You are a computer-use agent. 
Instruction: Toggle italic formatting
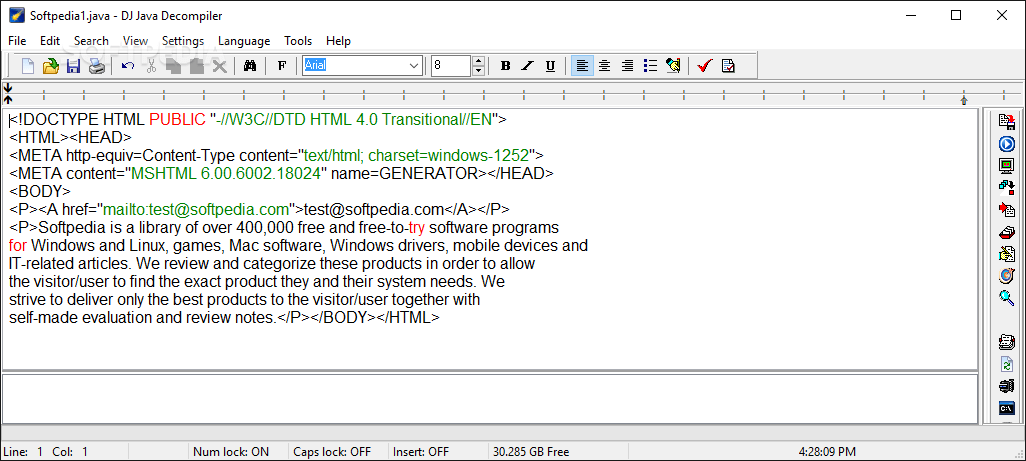(x=528, y=66)
